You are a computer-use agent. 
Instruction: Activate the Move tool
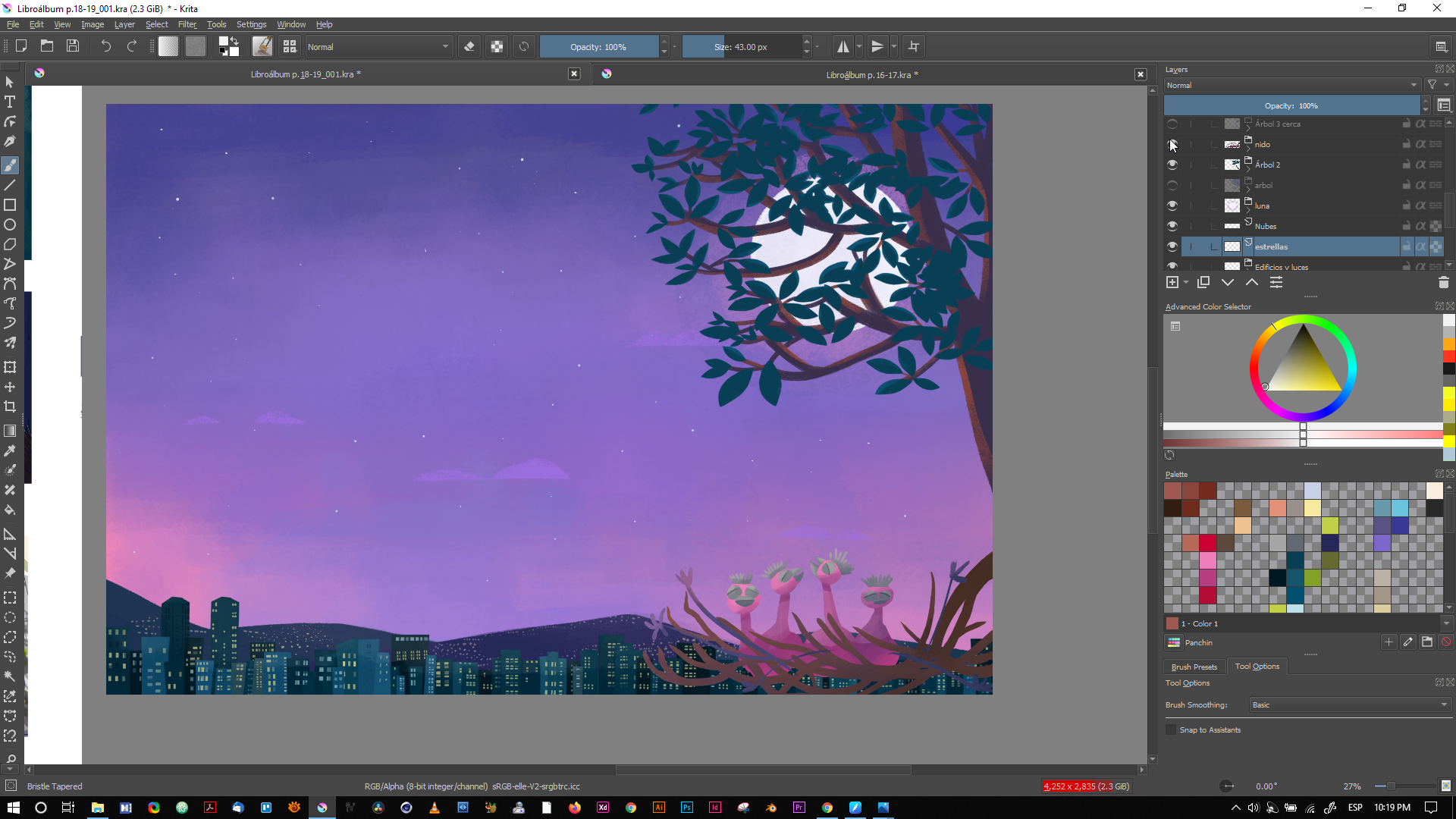pos(10,387)
